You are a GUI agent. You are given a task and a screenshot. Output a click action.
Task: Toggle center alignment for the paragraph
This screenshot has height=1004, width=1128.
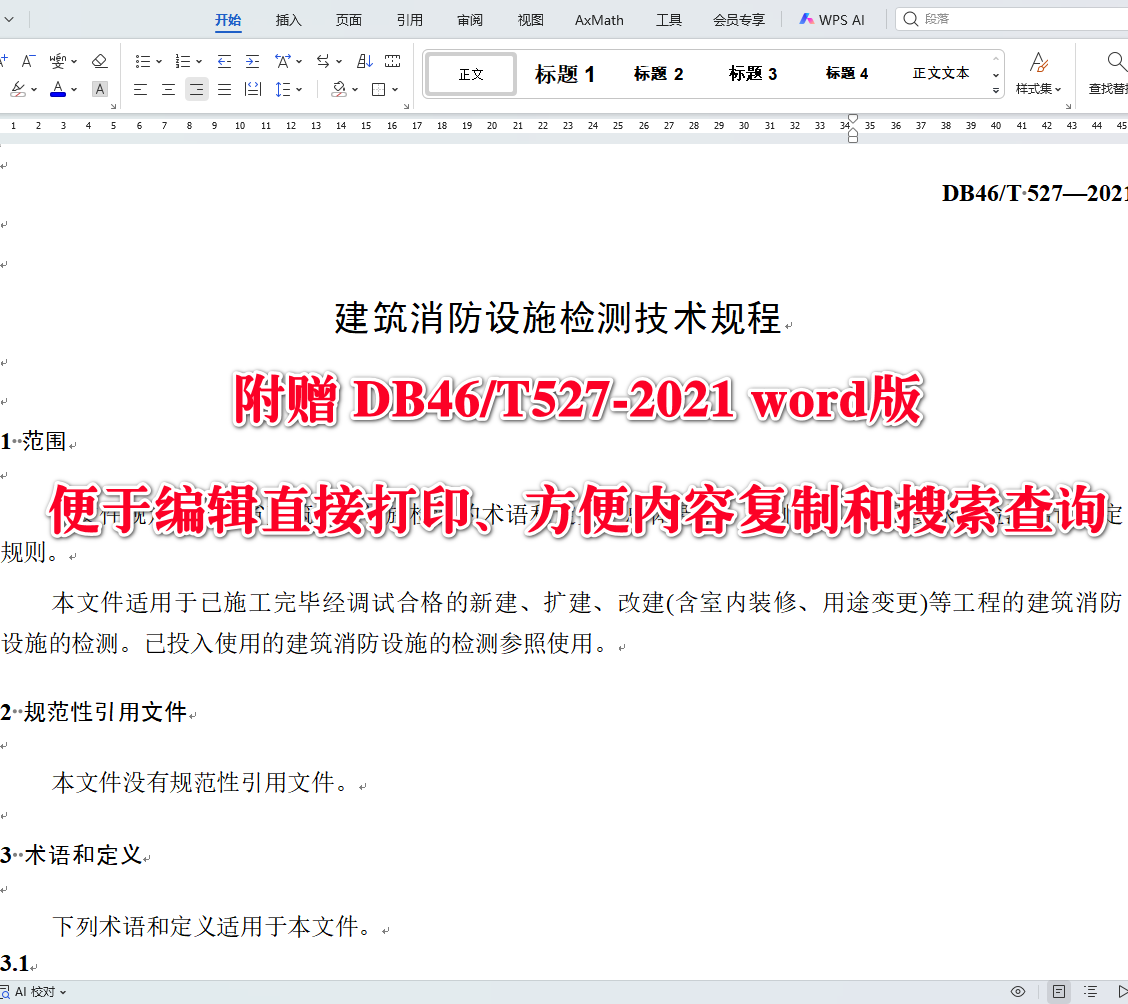coord(168,89)
